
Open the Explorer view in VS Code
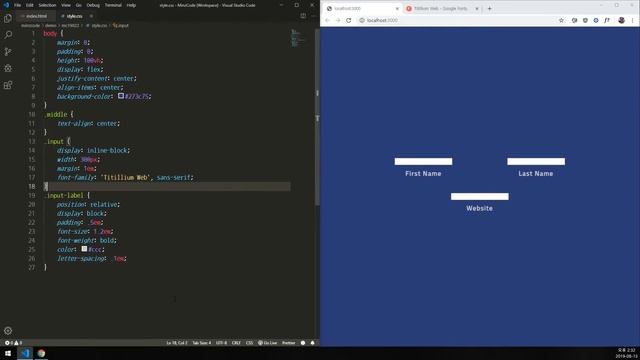[x=8, y=18]
